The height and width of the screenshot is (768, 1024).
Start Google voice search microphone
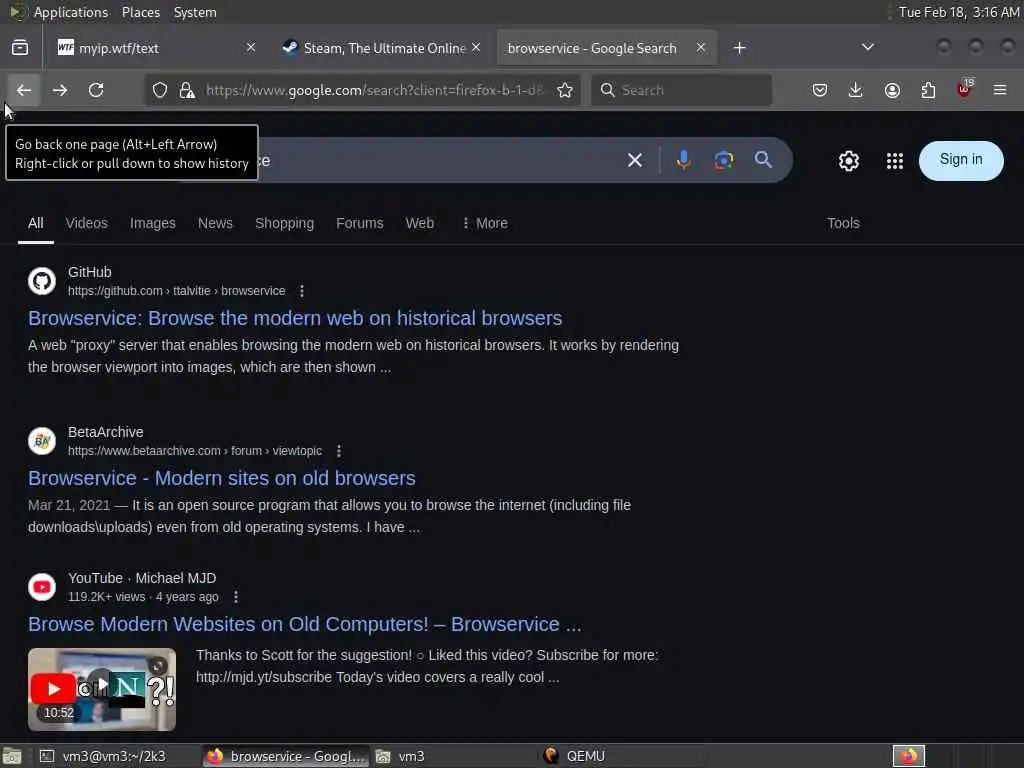click(x=684, y=160)
